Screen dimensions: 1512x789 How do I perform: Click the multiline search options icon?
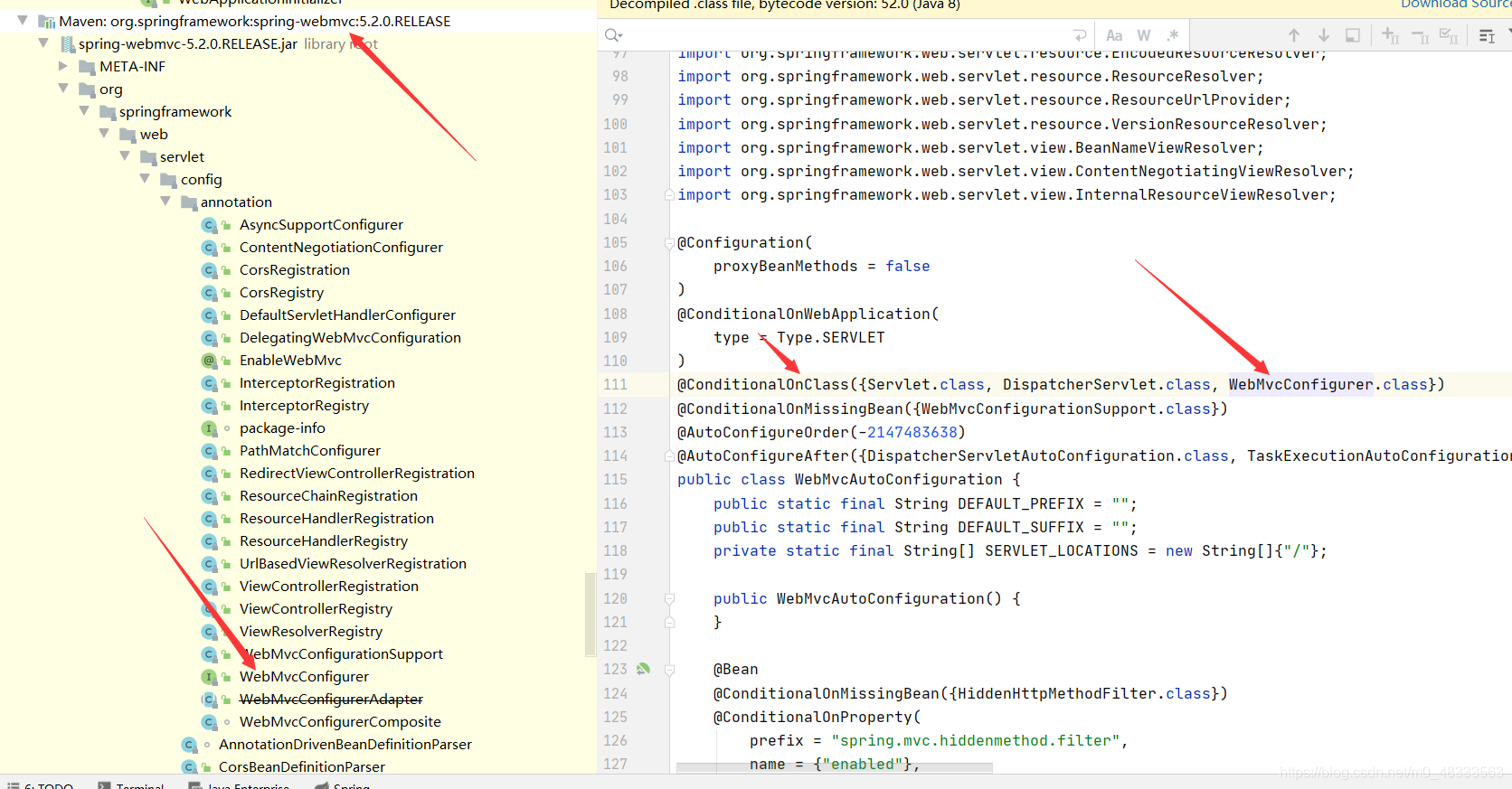pyautogui.click(x=1487, y=35)
